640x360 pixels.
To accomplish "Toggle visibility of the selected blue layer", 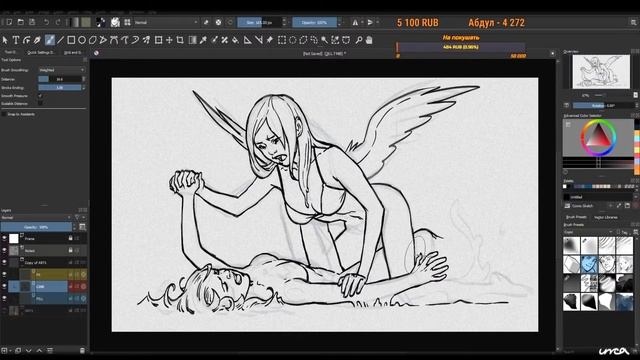I will [4, 287].
